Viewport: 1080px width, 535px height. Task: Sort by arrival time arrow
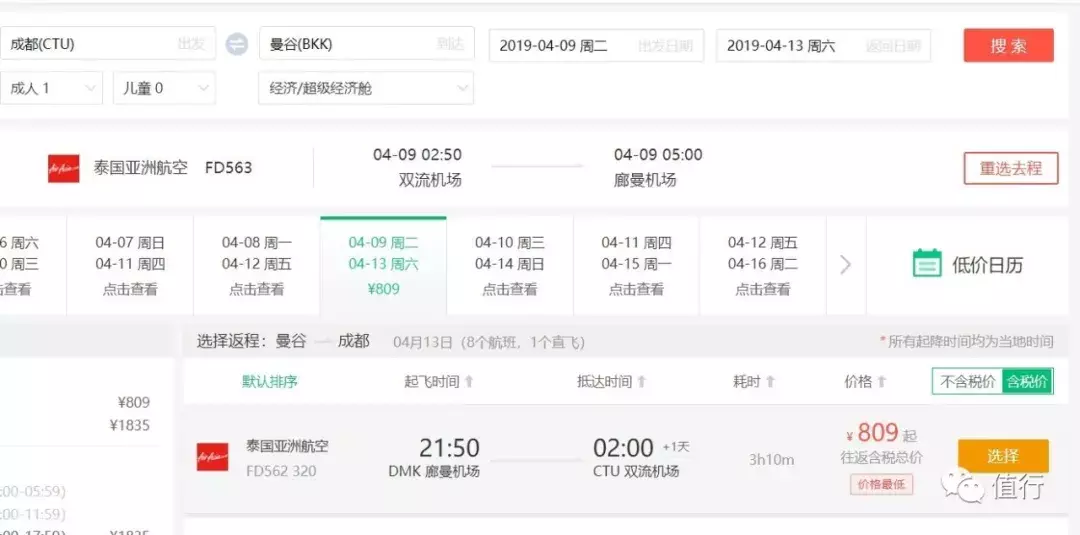click(641, 381)
